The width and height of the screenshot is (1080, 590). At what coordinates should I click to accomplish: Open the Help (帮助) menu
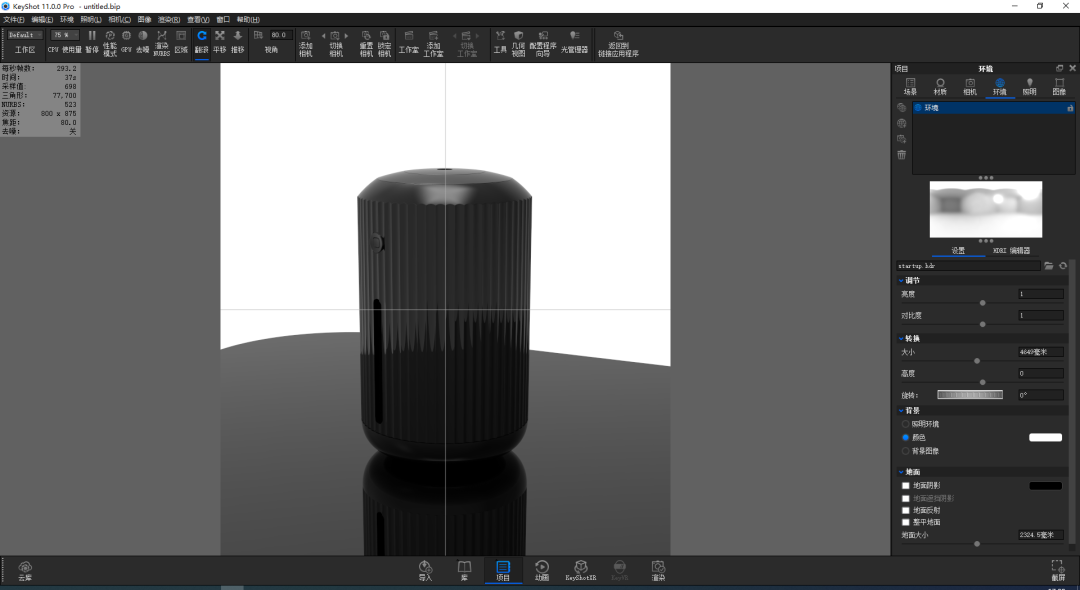coord(248,20)
